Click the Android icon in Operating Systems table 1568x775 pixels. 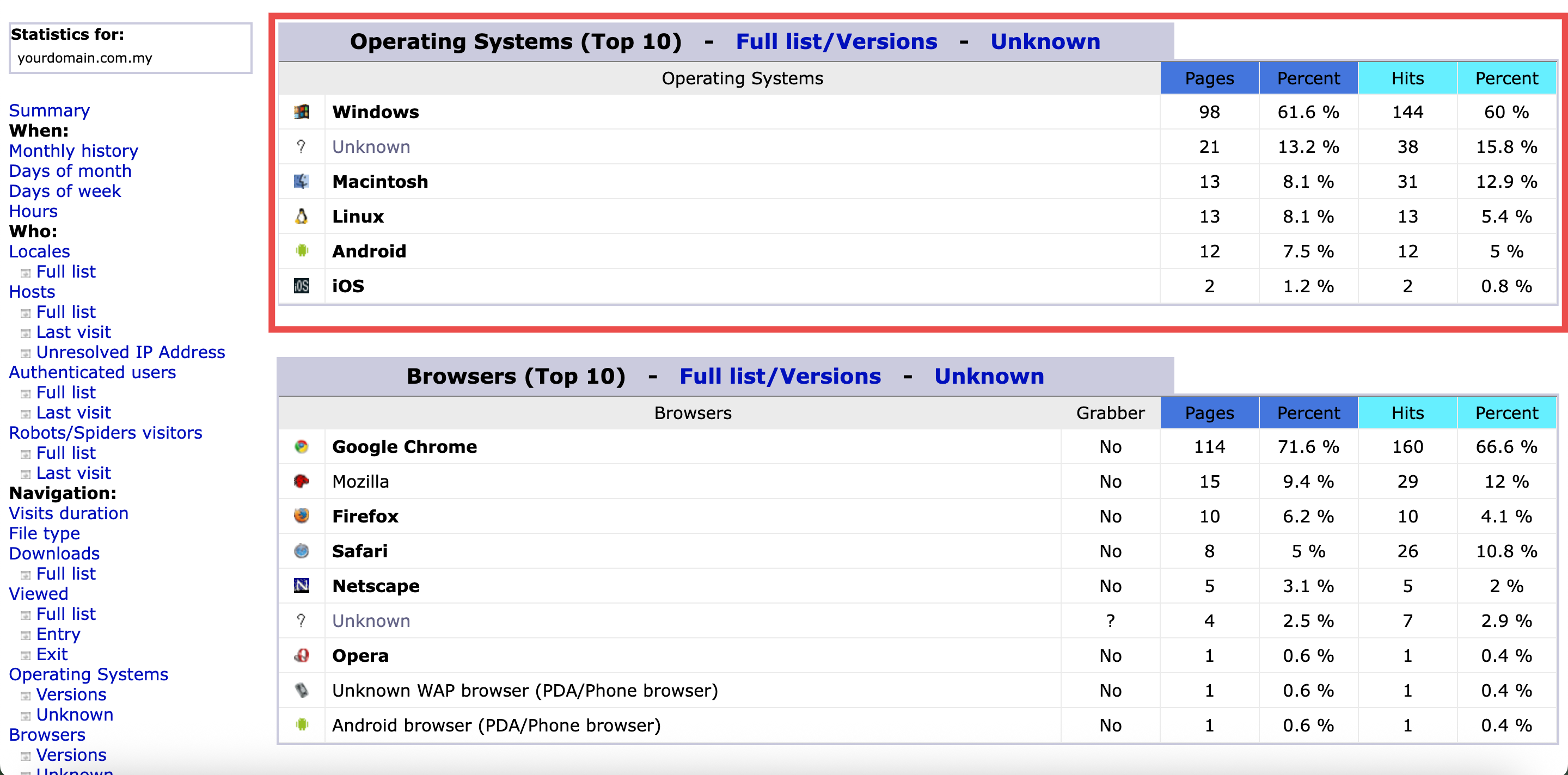pyautogui.click(x=301, y=251)
